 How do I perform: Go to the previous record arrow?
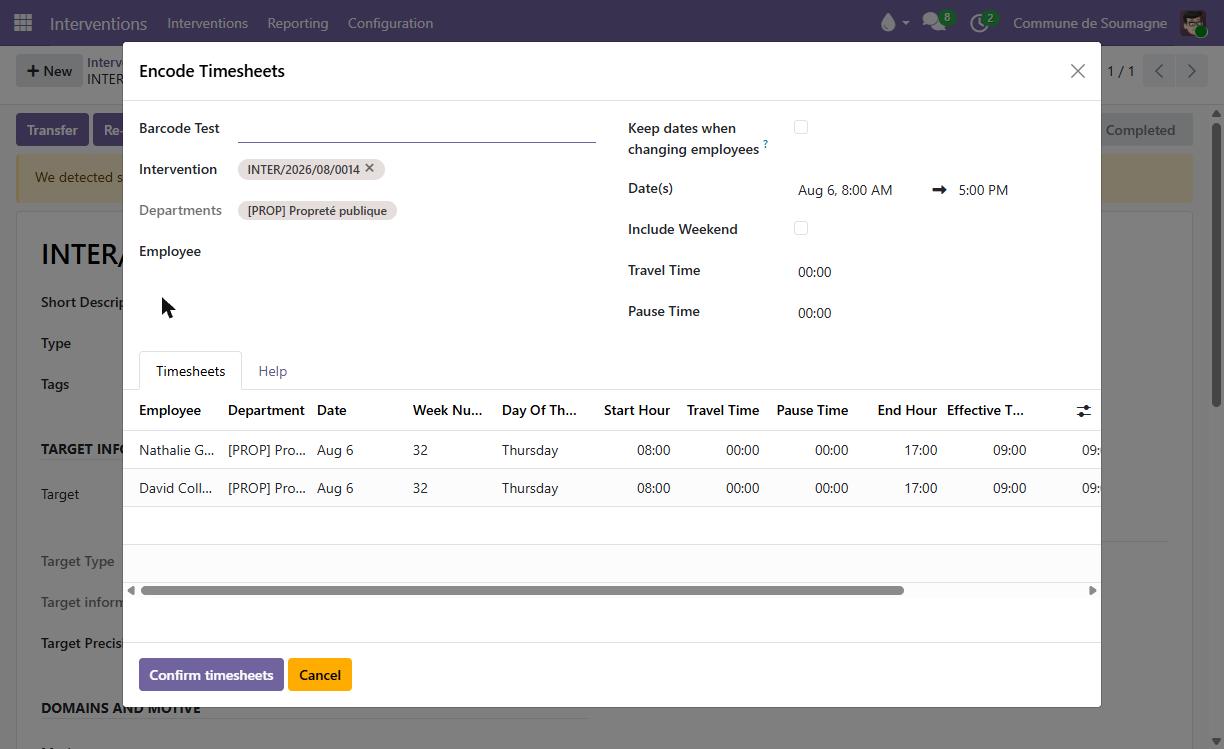coord(1159,71)
